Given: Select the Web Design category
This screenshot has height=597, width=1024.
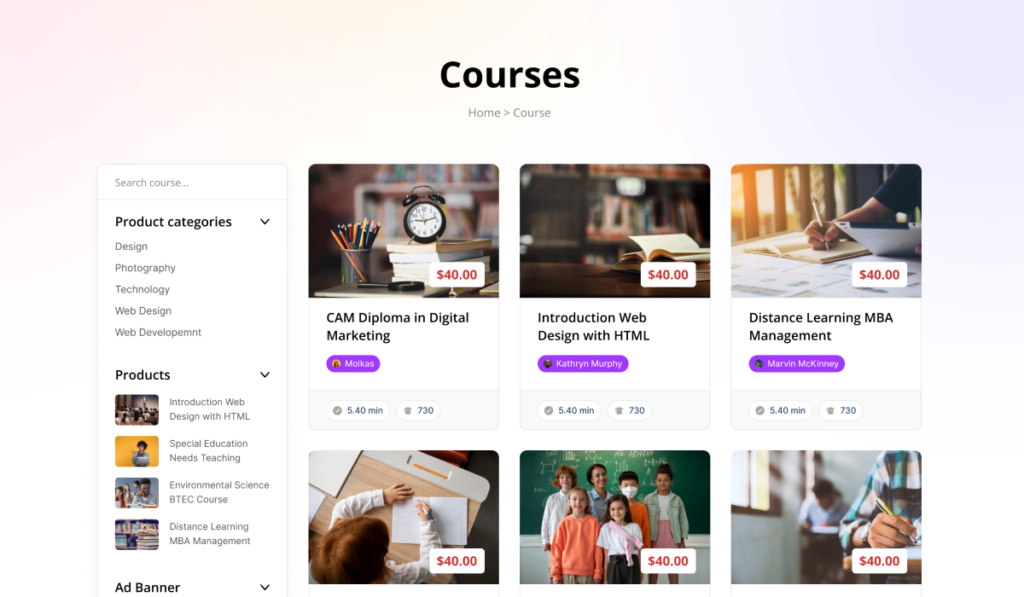Looking at the screenshot, I should pyautogui.click(x=143, y=311).
